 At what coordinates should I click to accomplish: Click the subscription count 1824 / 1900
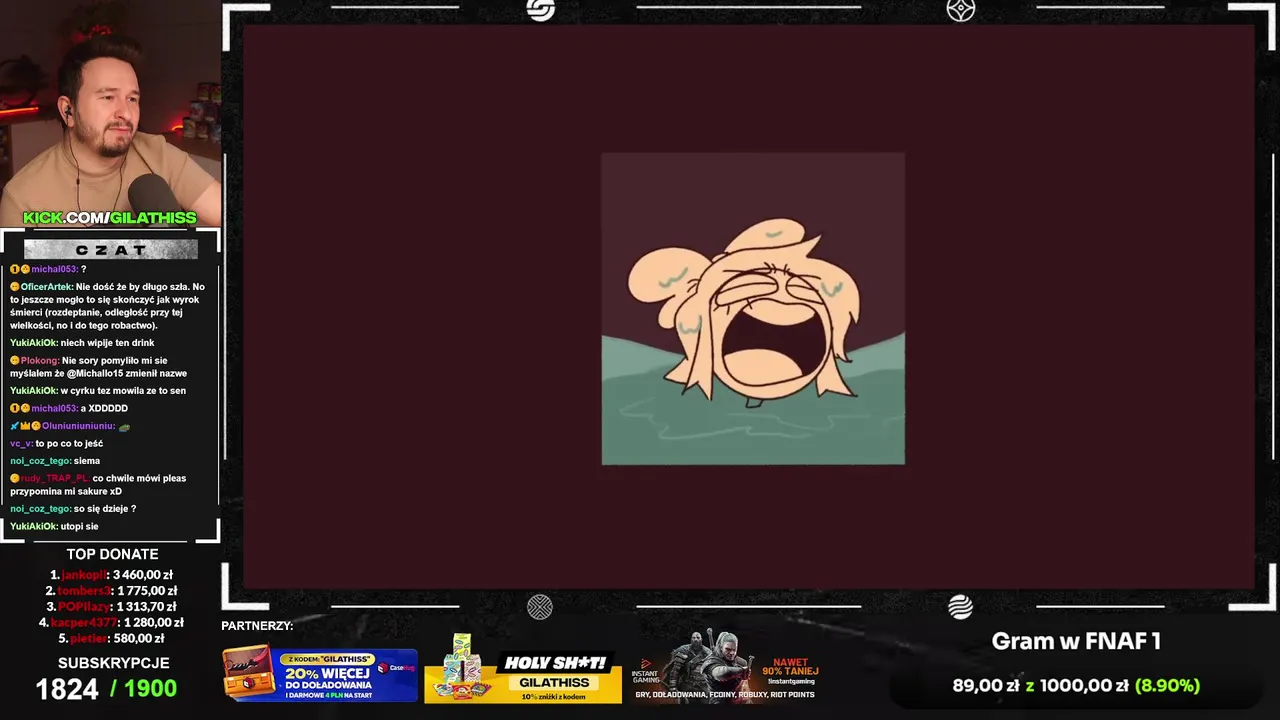coord(106,689)
